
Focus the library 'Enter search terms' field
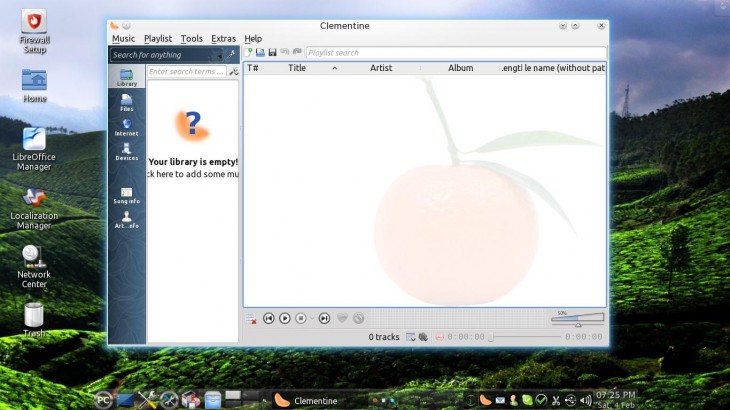click(186, 71)
